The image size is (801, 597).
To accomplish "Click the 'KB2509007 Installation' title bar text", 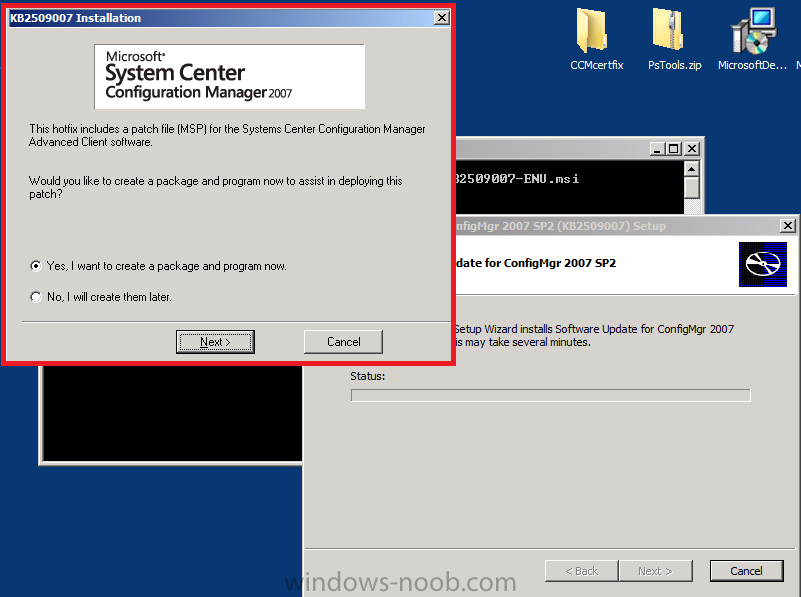I will click(76, 18).
